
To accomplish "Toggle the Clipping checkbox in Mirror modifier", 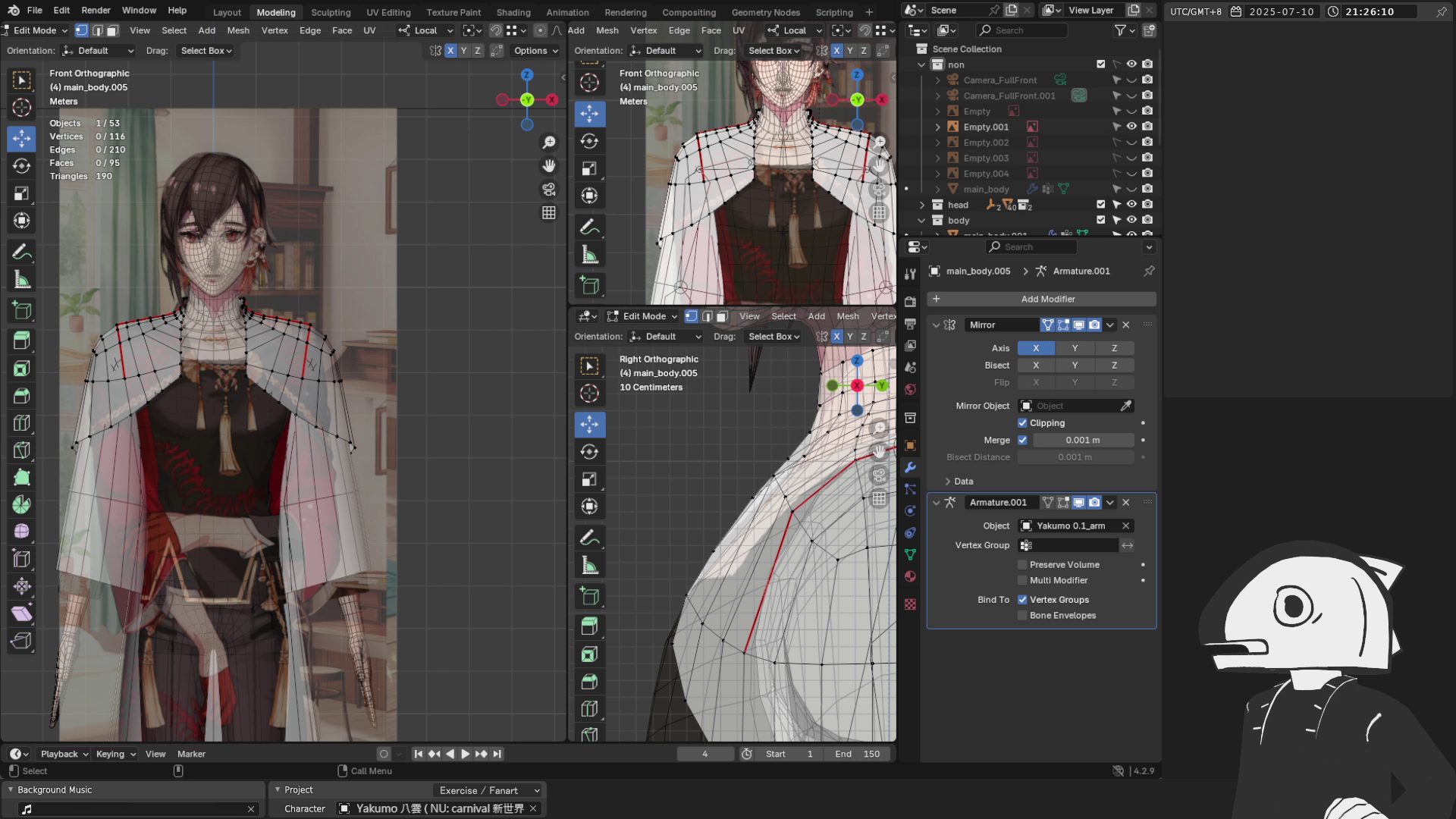I will click(1022, 423).
